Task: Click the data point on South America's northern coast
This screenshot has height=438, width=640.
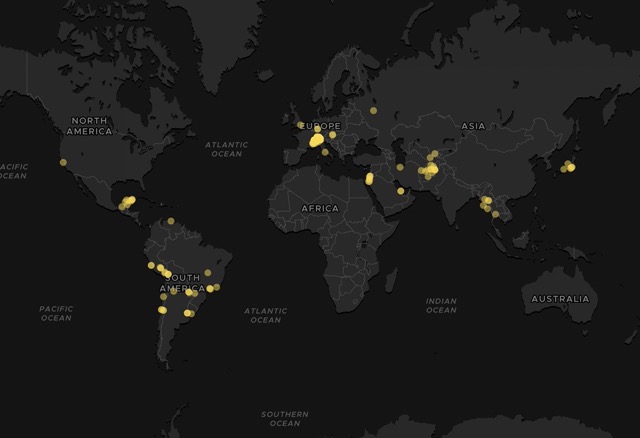Action: (x=171, y=221)
